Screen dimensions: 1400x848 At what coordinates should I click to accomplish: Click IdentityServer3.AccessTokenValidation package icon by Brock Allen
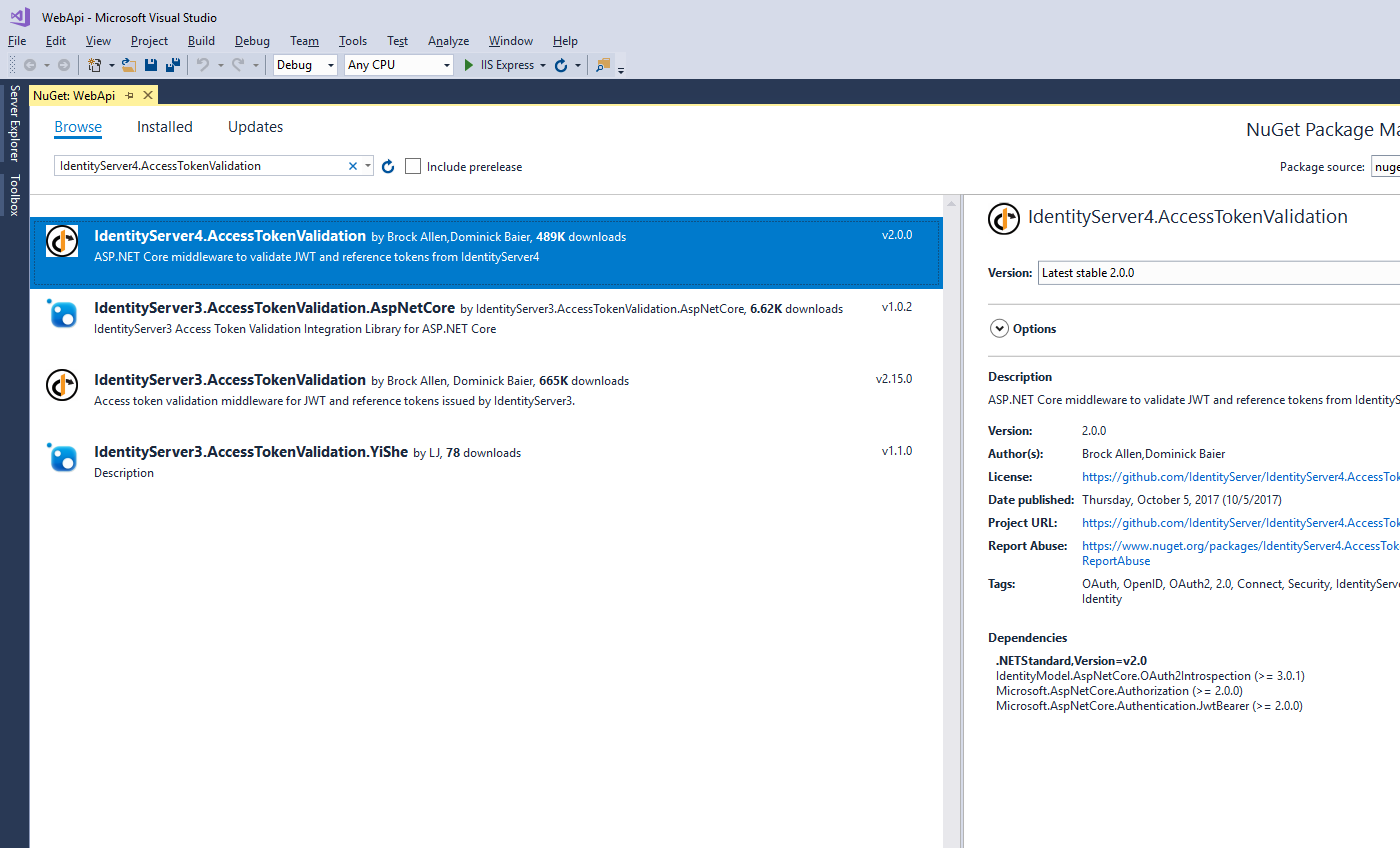[62, 385]
